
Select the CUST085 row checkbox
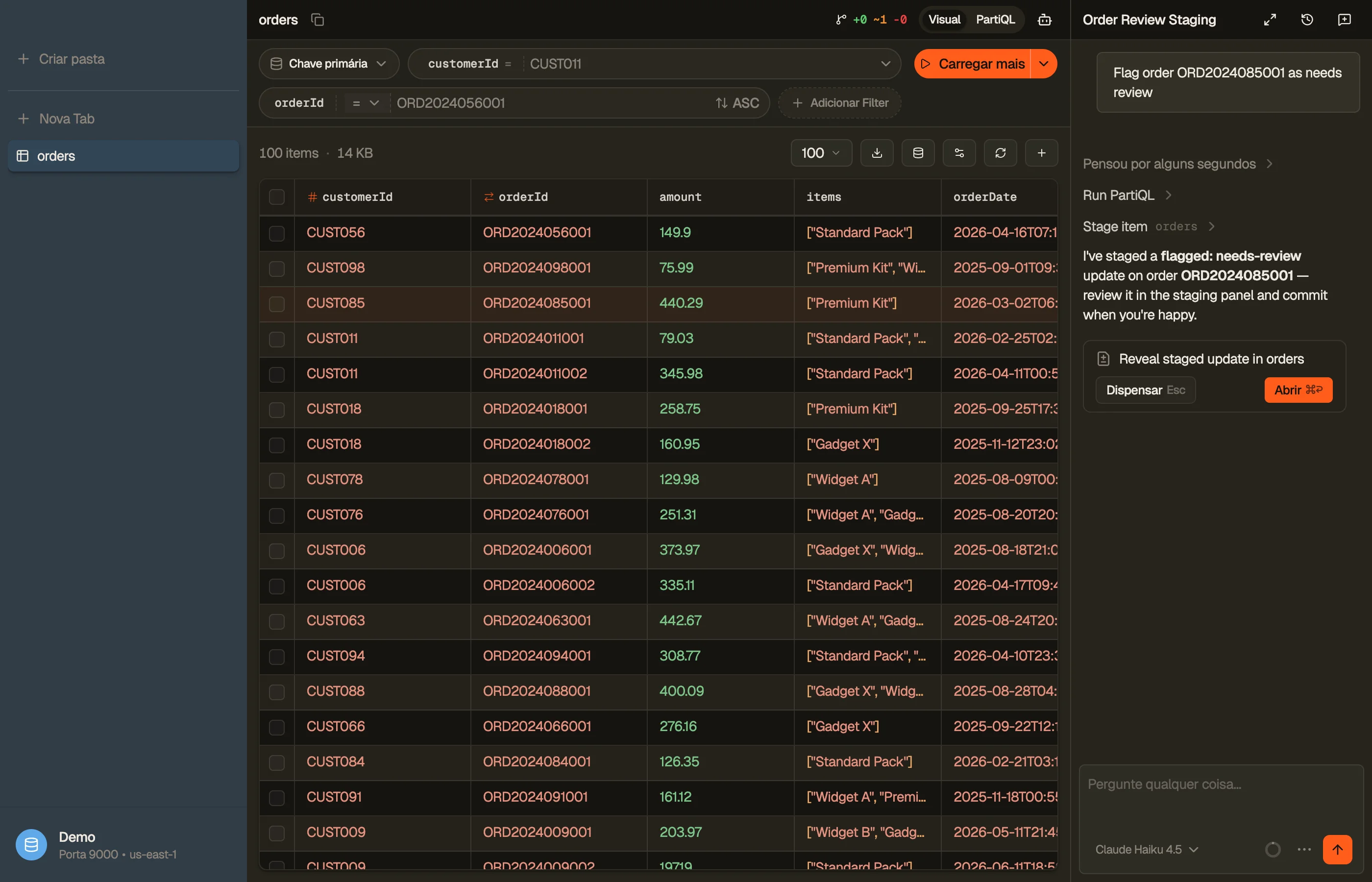[276, 303]
